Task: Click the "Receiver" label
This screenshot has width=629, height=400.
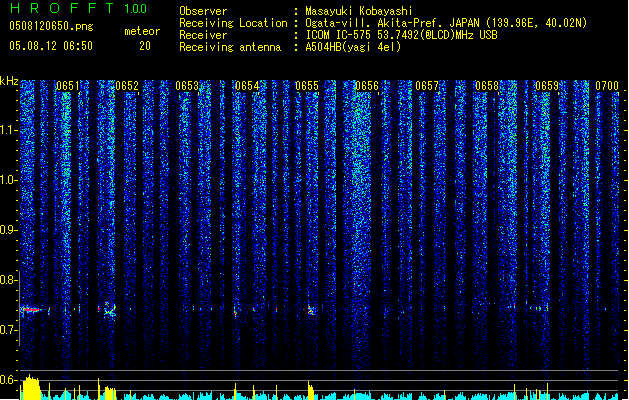Action: pos(203,35)
